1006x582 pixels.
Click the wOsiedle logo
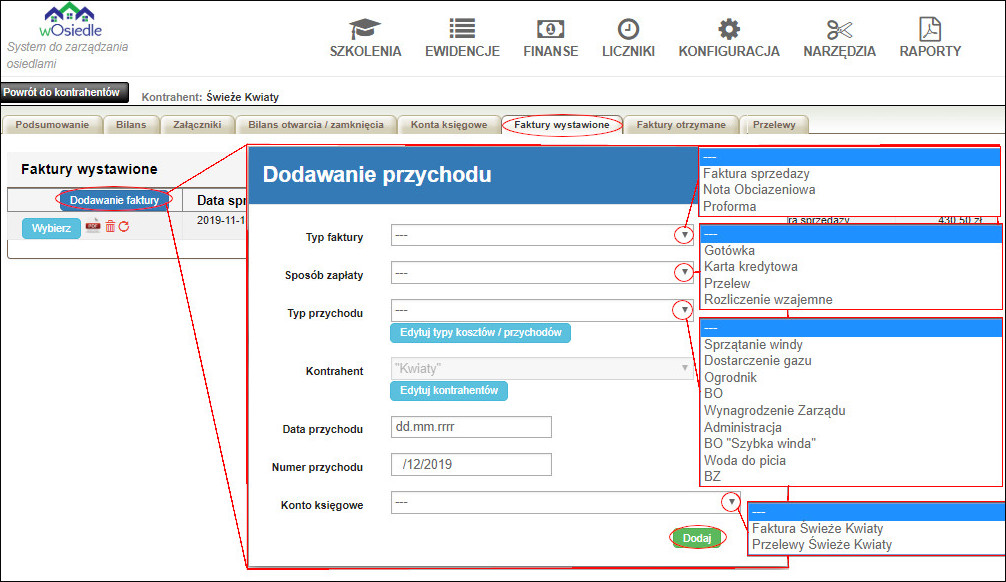pos(70,21)
